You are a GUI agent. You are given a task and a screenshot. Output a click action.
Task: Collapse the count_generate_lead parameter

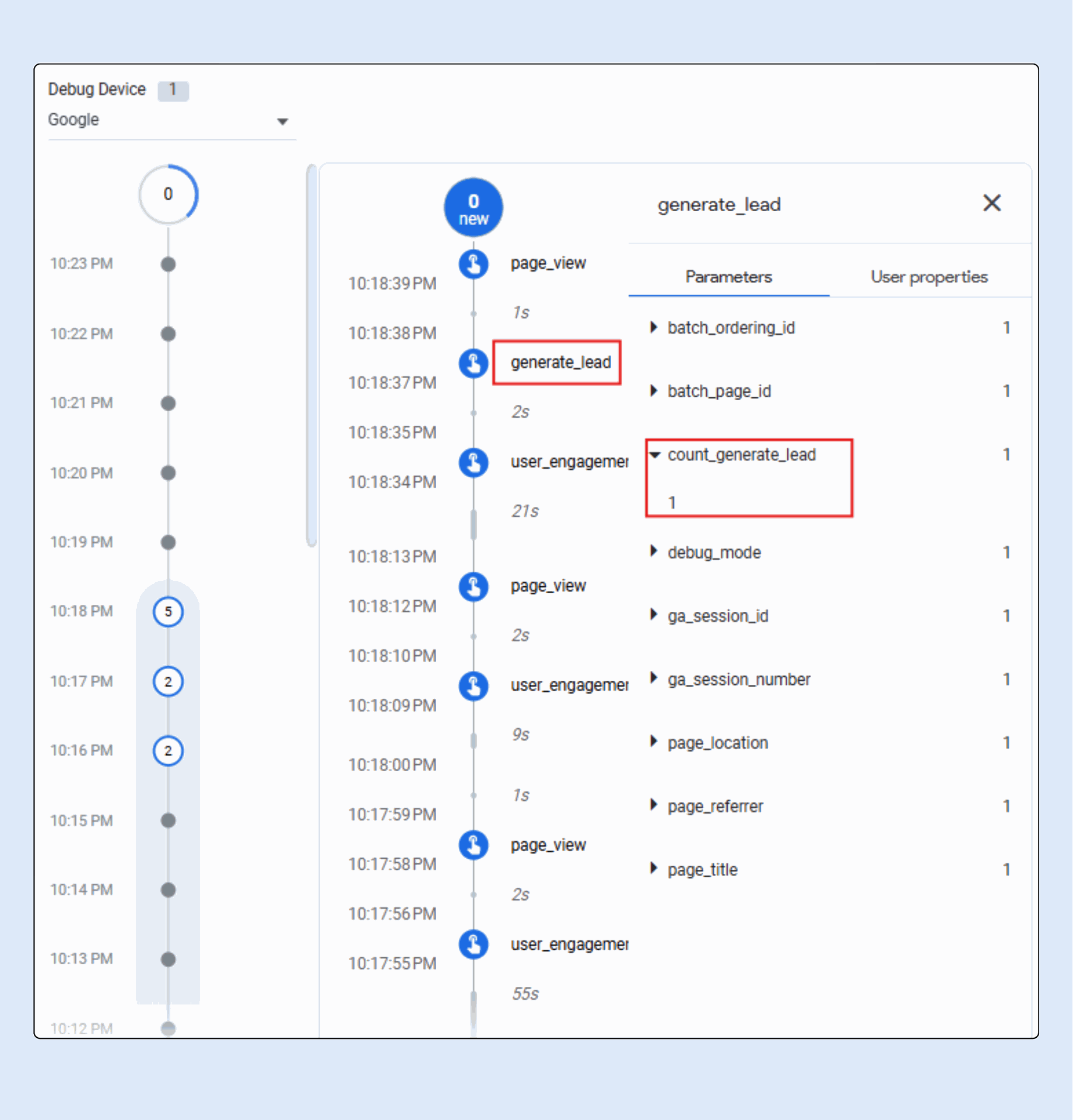click(x=654, y=455)
